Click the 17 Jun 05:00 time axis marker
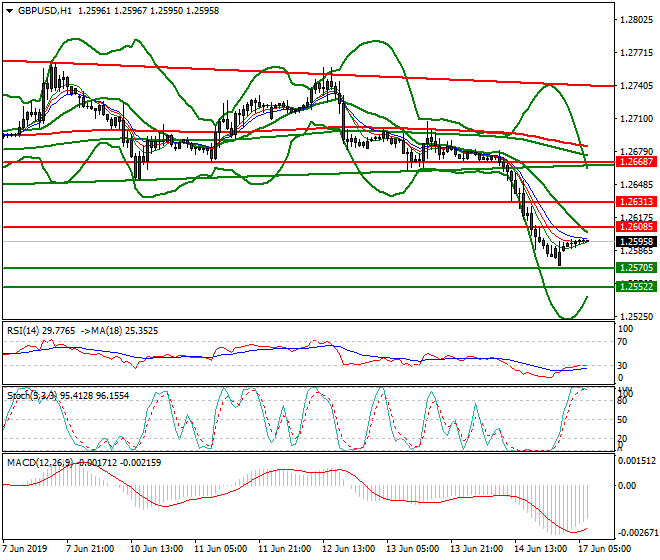This screenshot has width=660, height=560. [x=606, y=549]
